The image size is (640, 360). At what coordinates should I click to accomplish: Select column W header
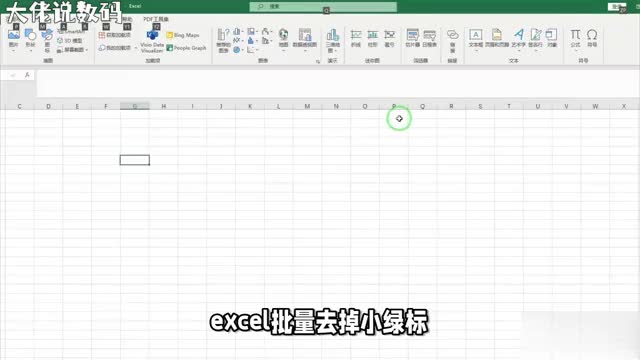595,106
